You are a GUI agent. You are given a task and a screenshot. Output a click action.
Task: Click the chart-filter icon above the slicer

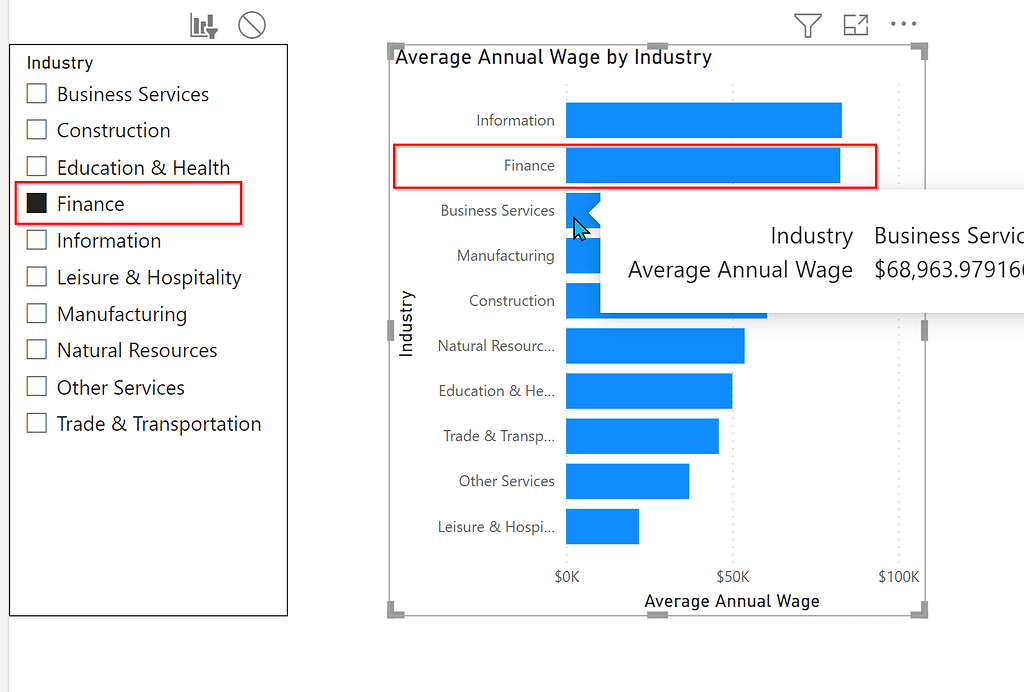[203, 24]
